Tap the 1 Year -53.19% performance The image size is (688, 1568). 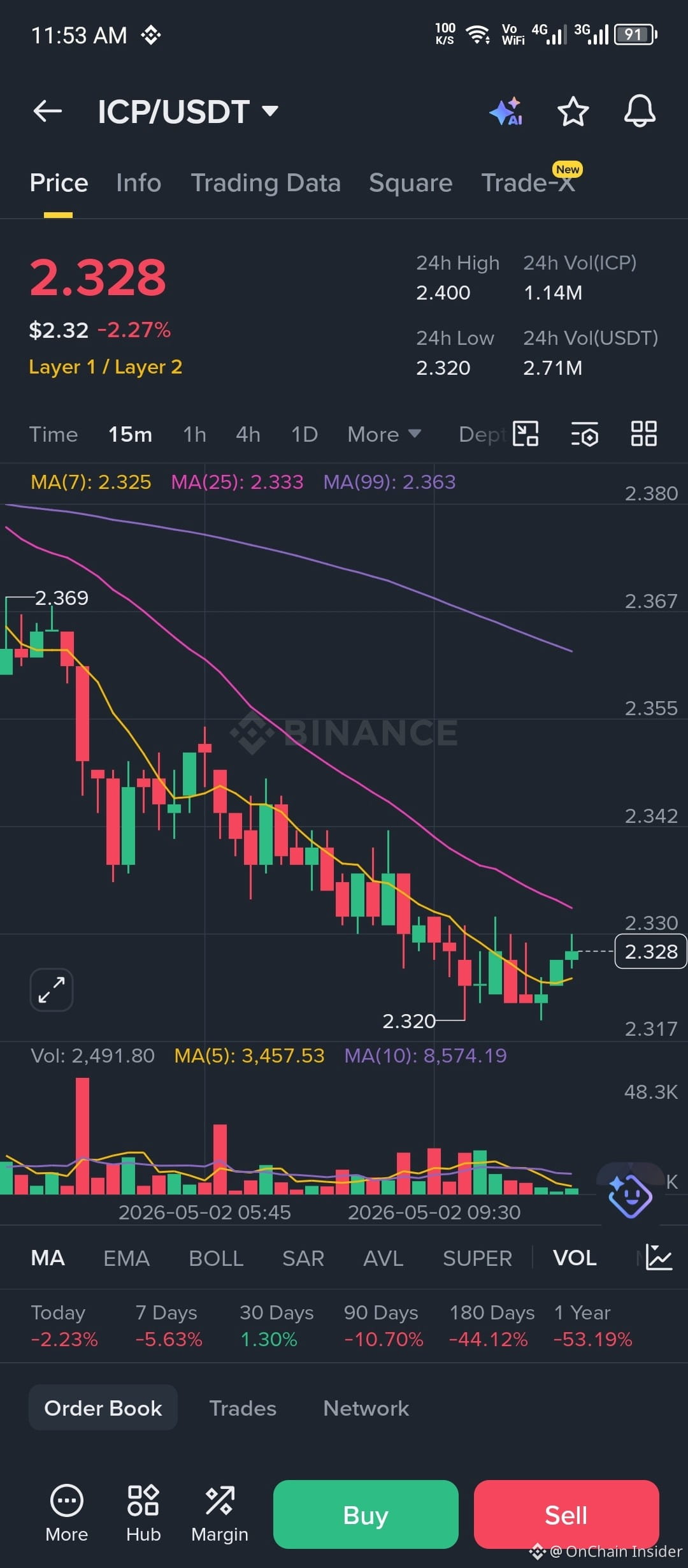click(x=593, y=1326)
